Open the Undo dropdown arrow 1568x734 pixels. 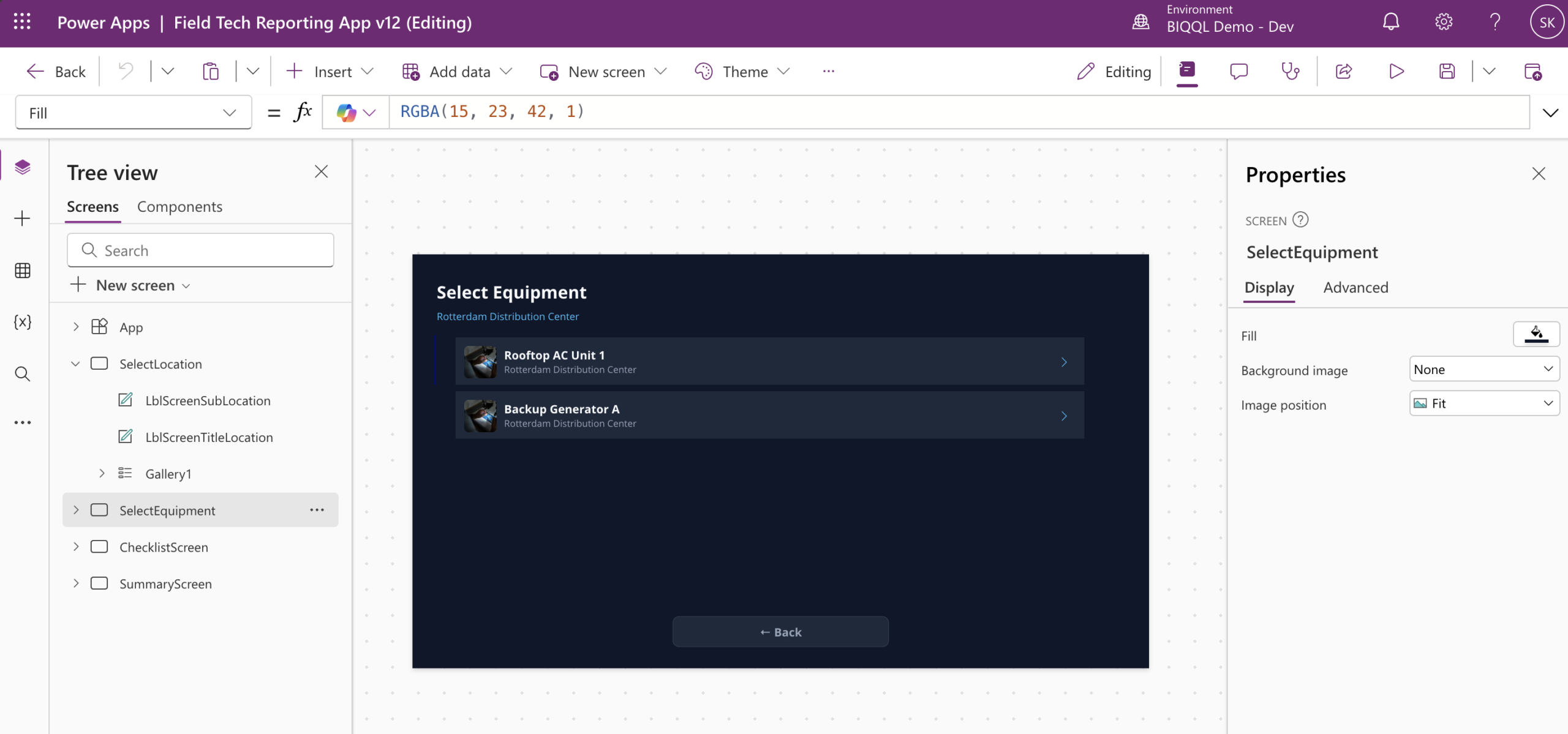[167, 72]
